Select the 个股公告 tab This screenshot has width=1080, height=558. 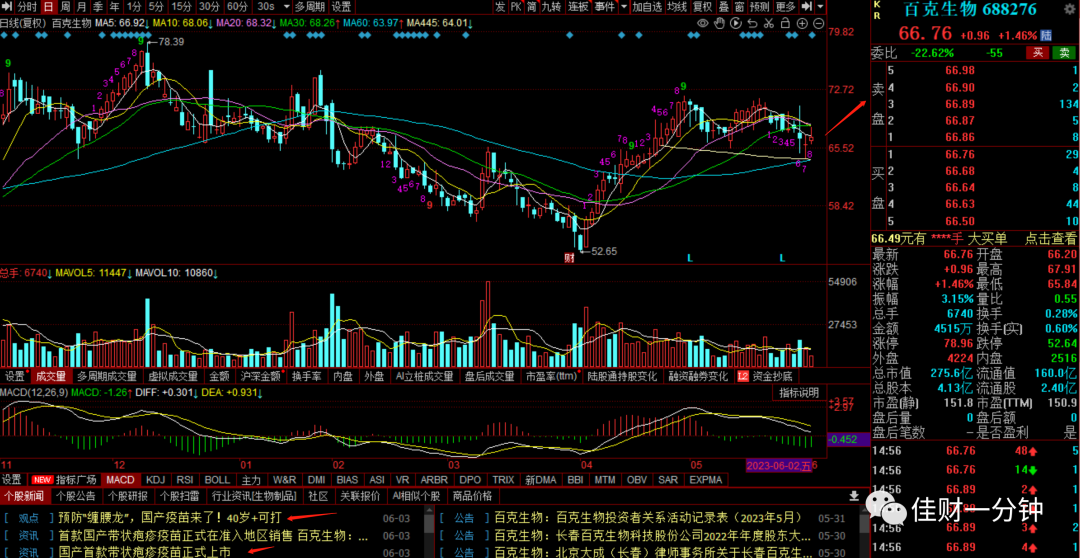click(x=76, y=495)
